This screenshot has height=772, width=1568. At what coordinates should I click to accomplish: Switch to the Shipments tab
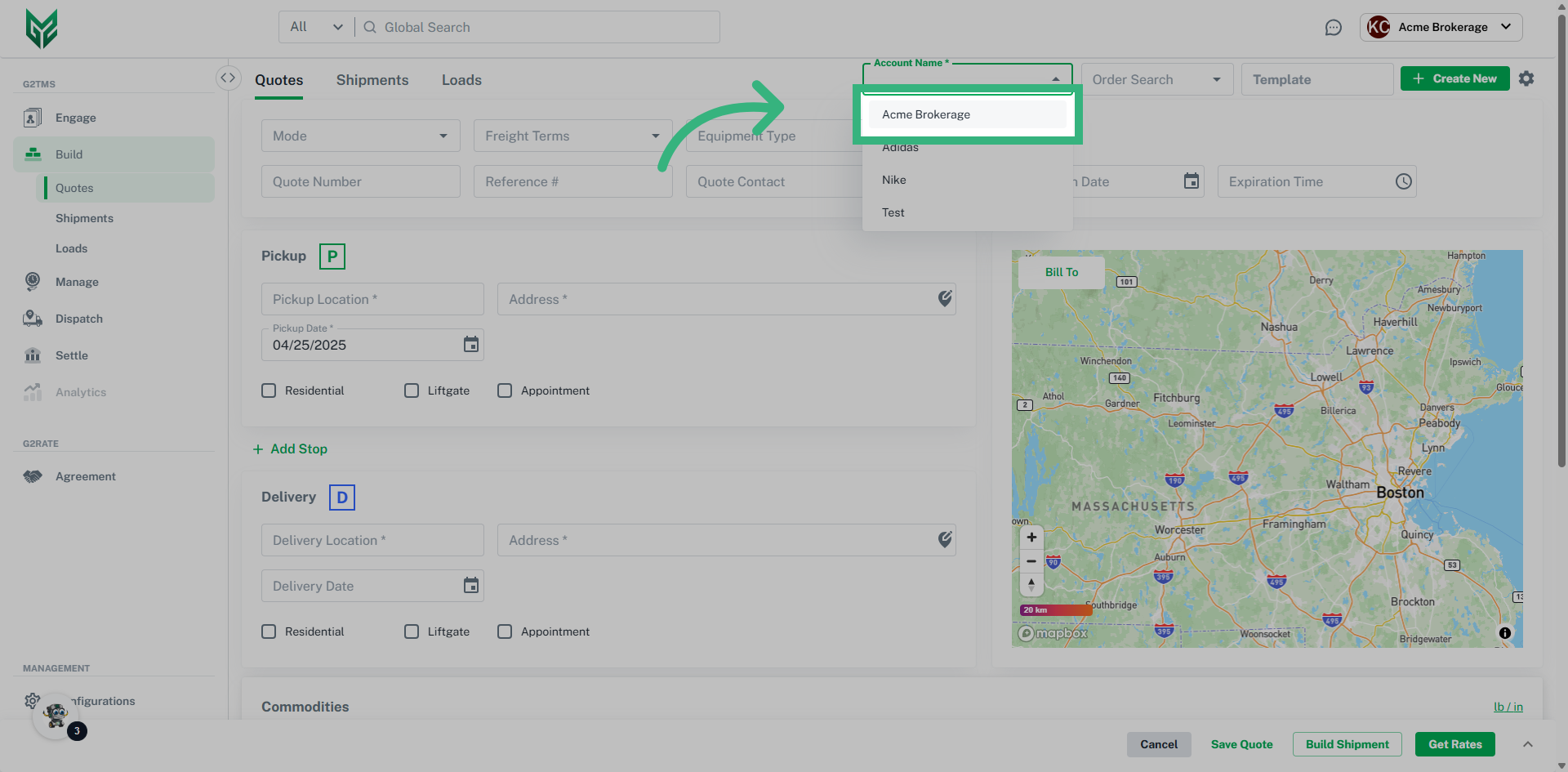point(372,80)
